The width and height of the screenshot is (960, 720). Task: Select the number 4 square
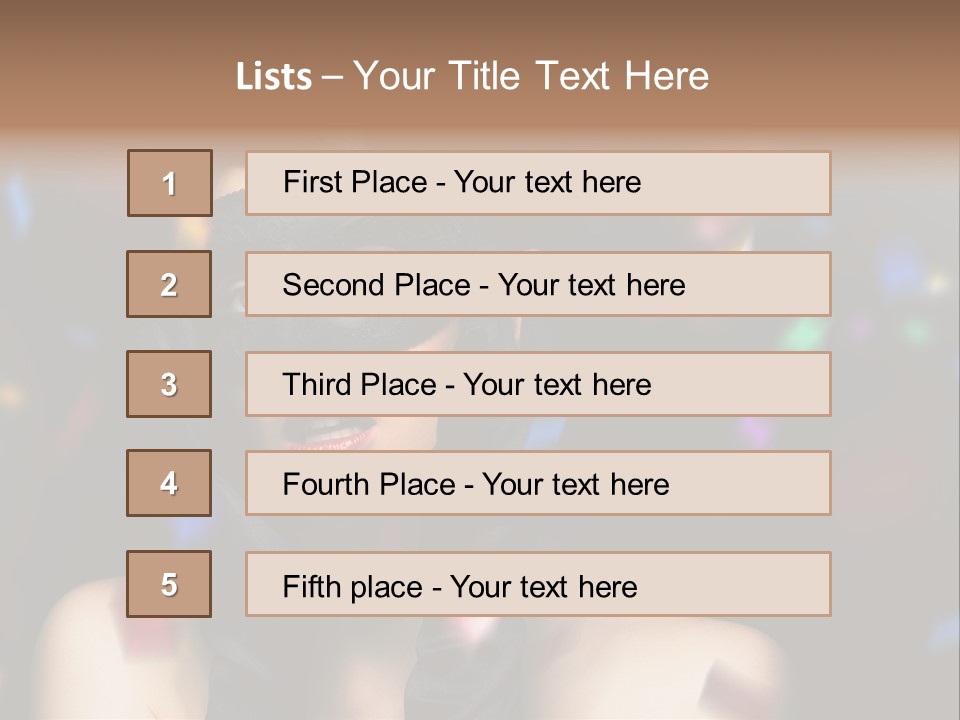pos(169,483)
